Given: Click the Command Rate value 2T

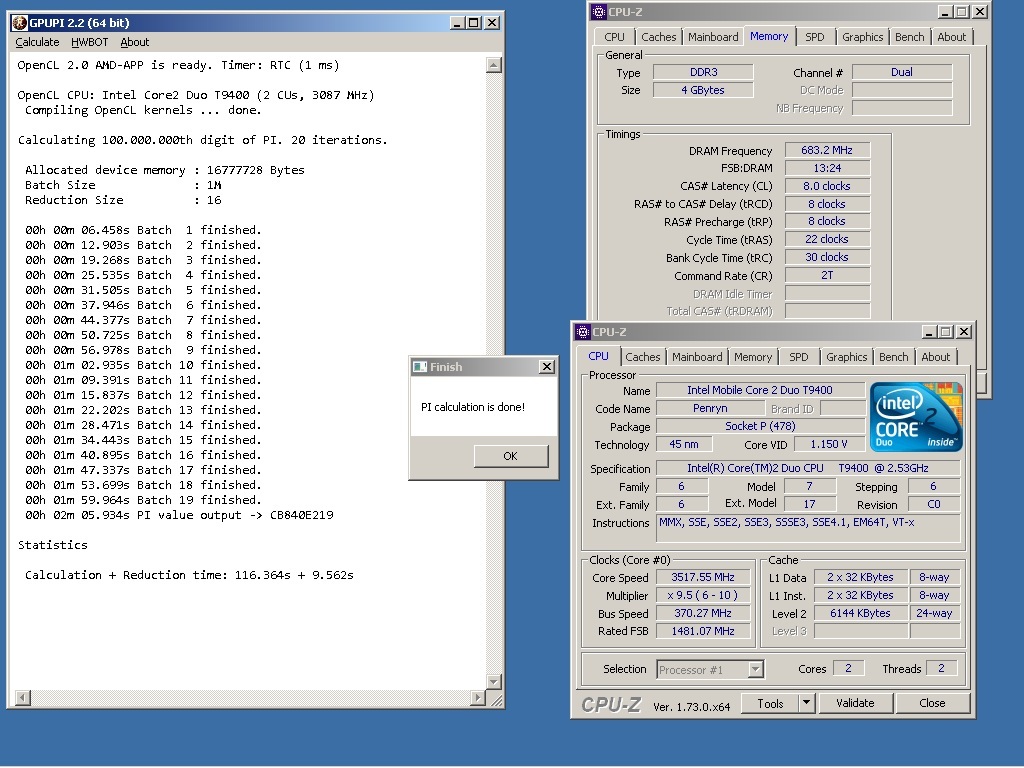Looking at the screenshot, I should 827,275.
